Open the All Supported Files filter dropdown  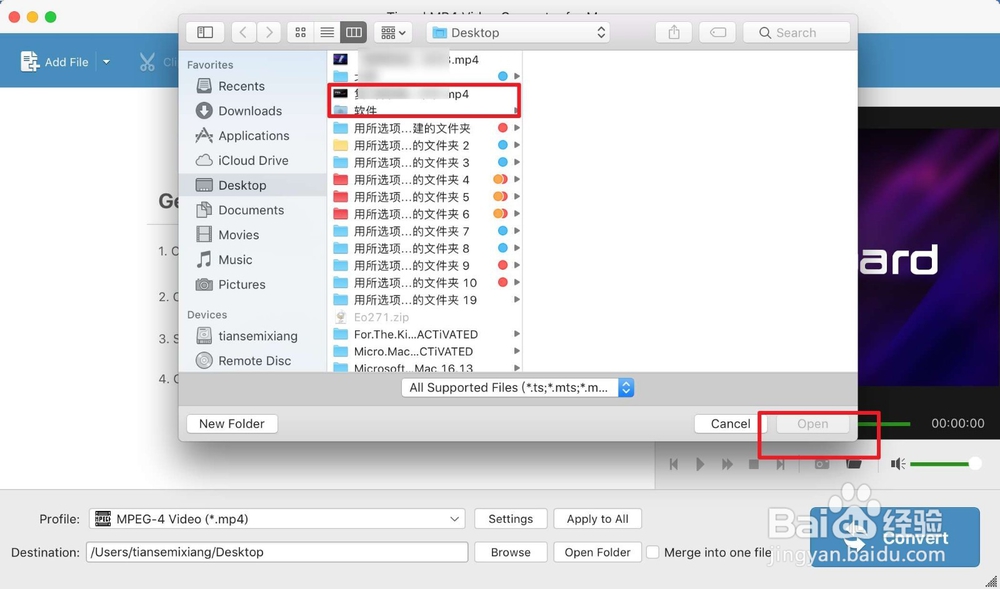click(x=517, y=388)
